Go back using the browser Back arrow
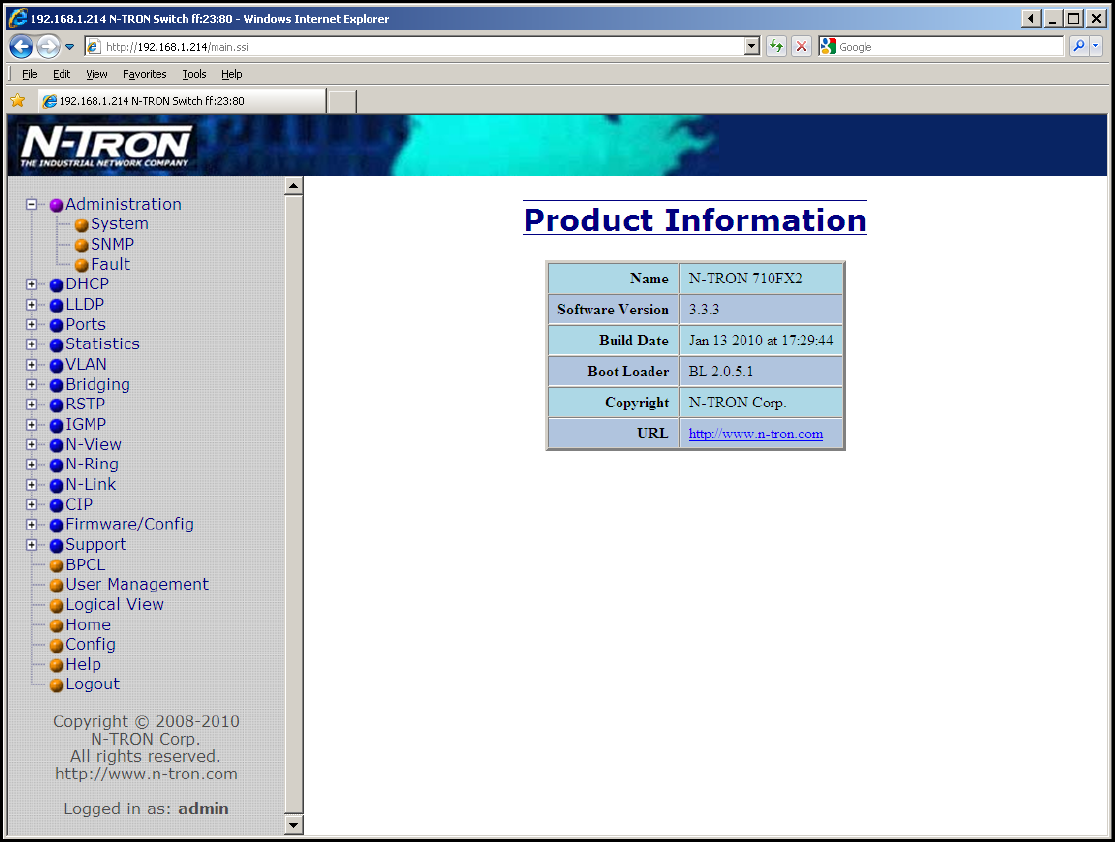 point(21,47)
